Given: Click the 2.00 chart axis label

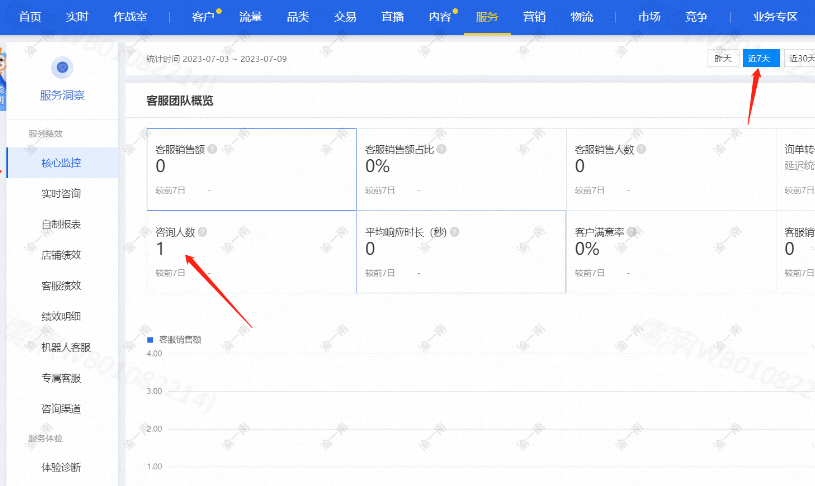Looking at the screenshot, I should click(x=154, y=429).
